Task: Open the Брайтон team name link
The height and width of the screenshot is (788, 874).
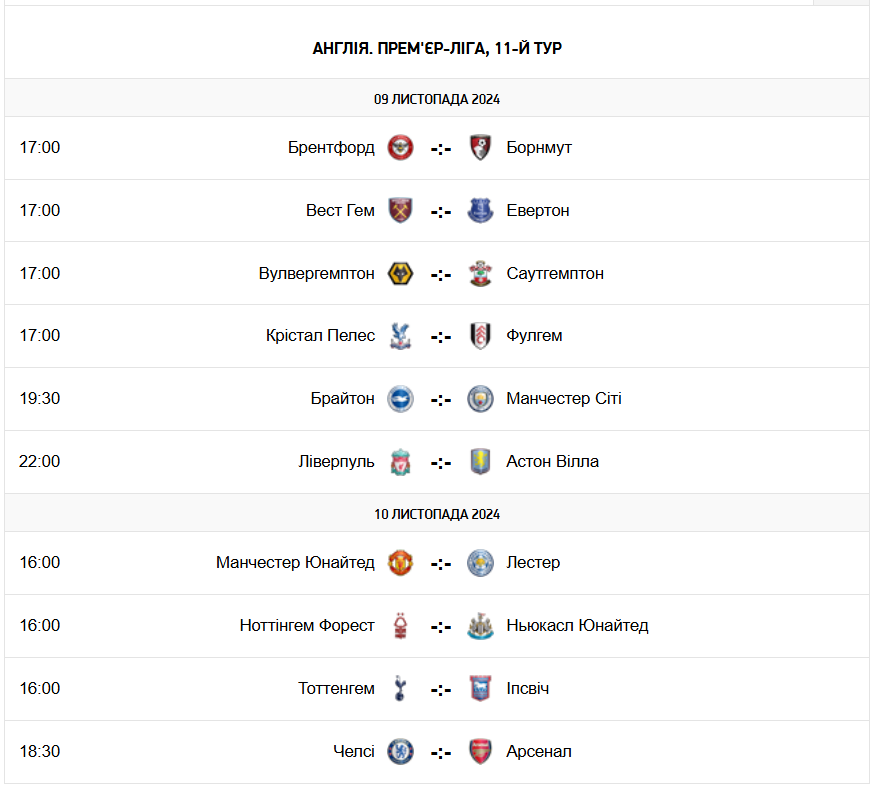Action: point(342,399)
